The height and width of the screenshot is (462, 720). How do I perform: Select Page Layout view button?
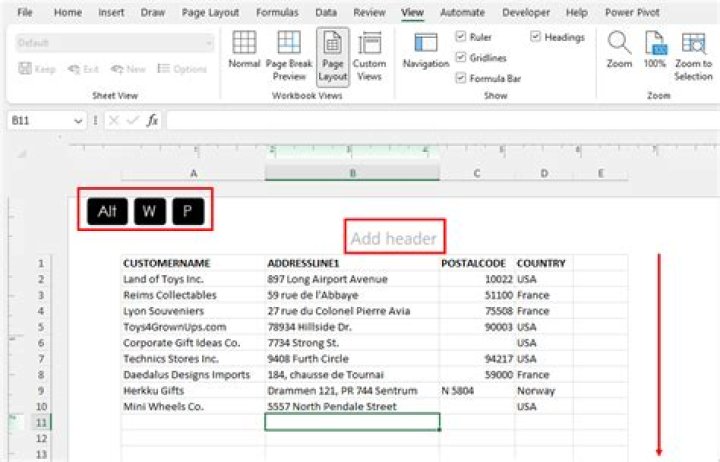tap(332, 57)
